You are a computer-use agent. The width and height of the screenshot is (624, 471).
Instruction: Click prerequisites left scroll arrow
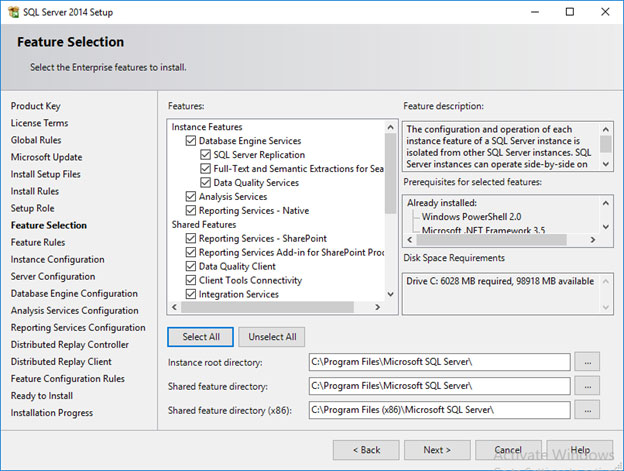click(x=410, y=239)
